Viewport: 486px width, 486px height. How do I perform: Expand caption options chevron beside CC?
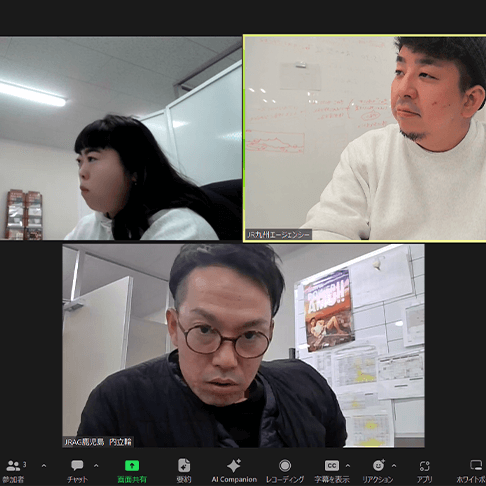348,466
